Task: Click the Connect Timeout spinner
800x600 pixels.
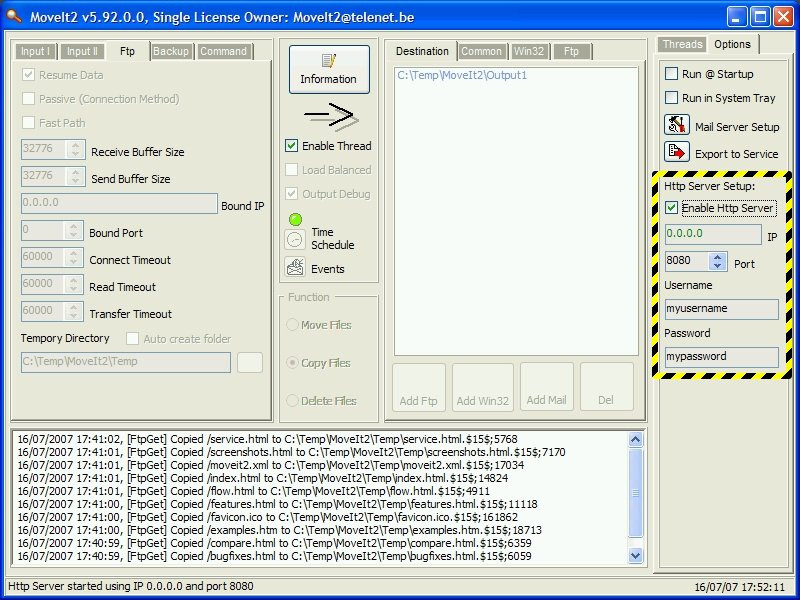Action: [74, 258]
